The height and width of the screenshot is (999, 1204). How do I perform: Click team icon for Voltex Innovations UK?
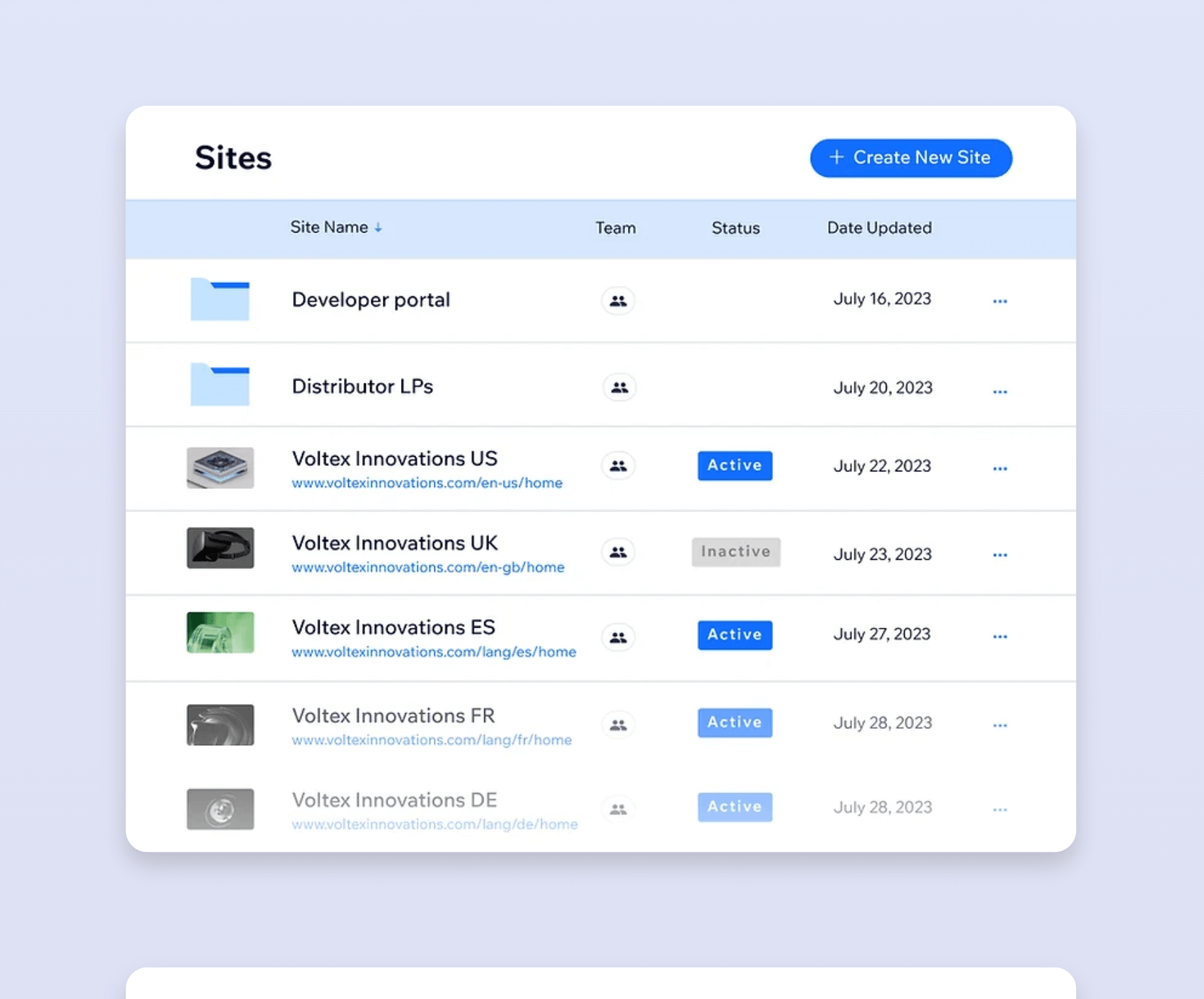pyautogui.click(x=617, y=552)
